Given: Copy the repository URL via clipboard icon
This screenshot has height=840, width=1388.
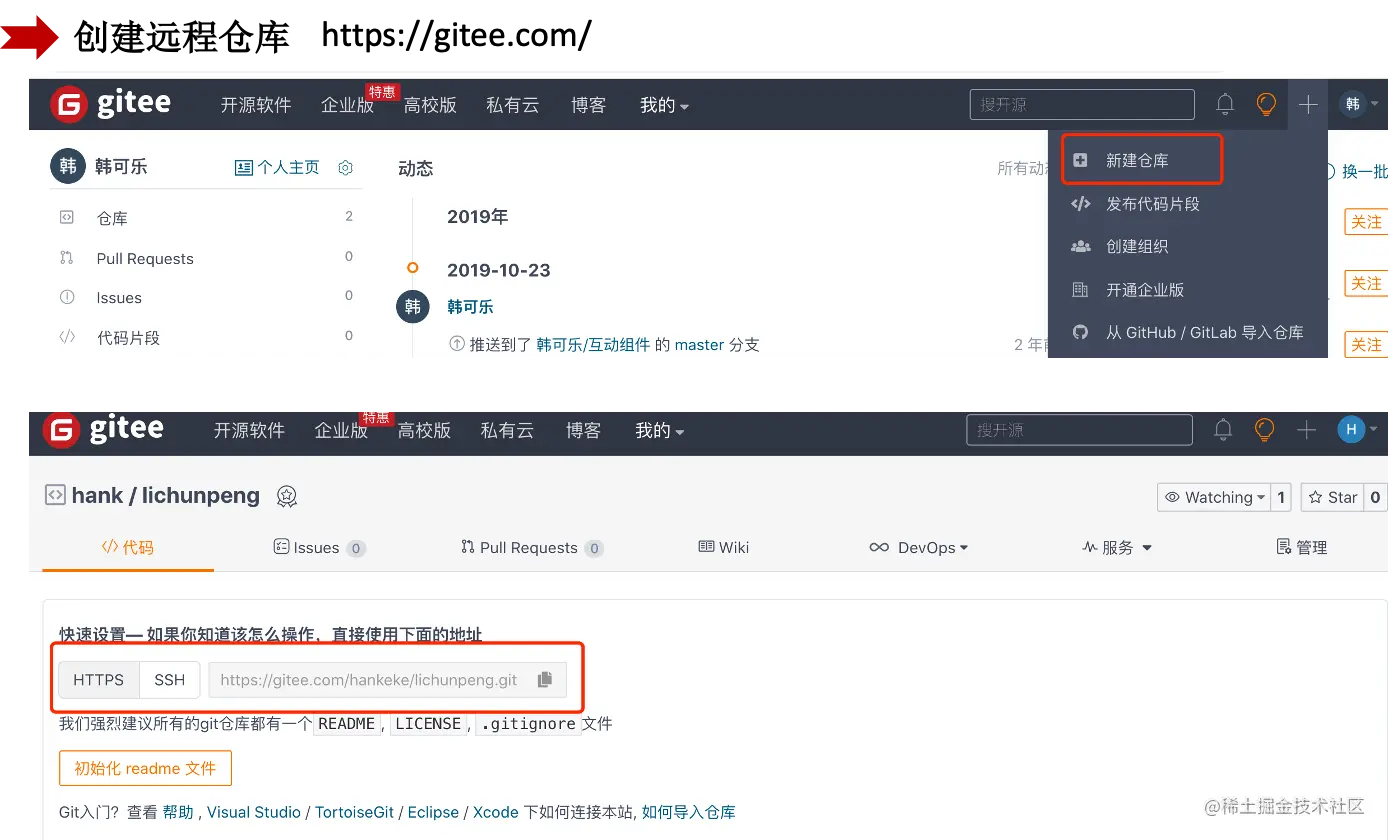Looking at the screenshot, I should (544, 680).
